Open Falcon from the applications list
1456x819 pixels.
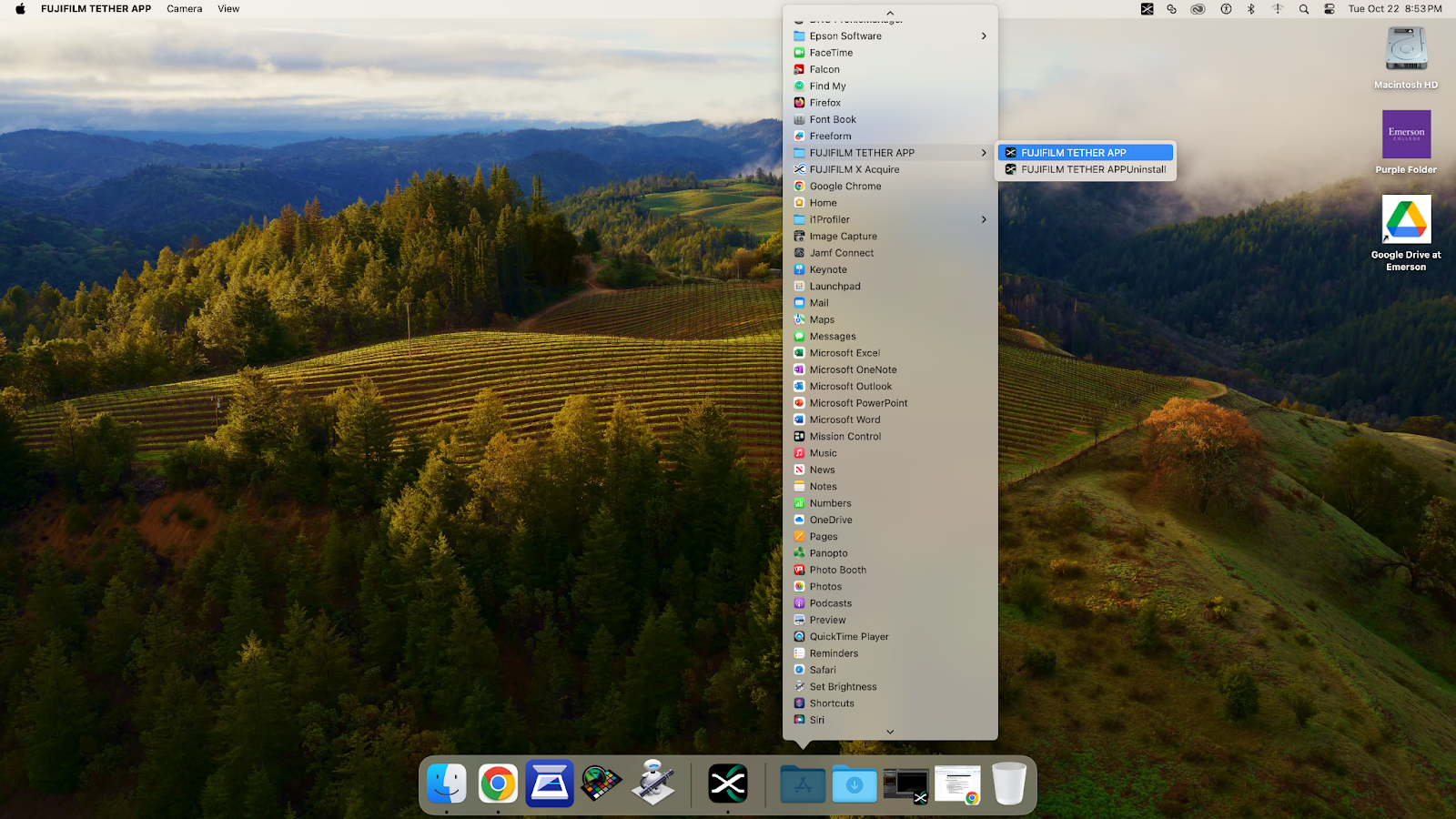[890, 69]
